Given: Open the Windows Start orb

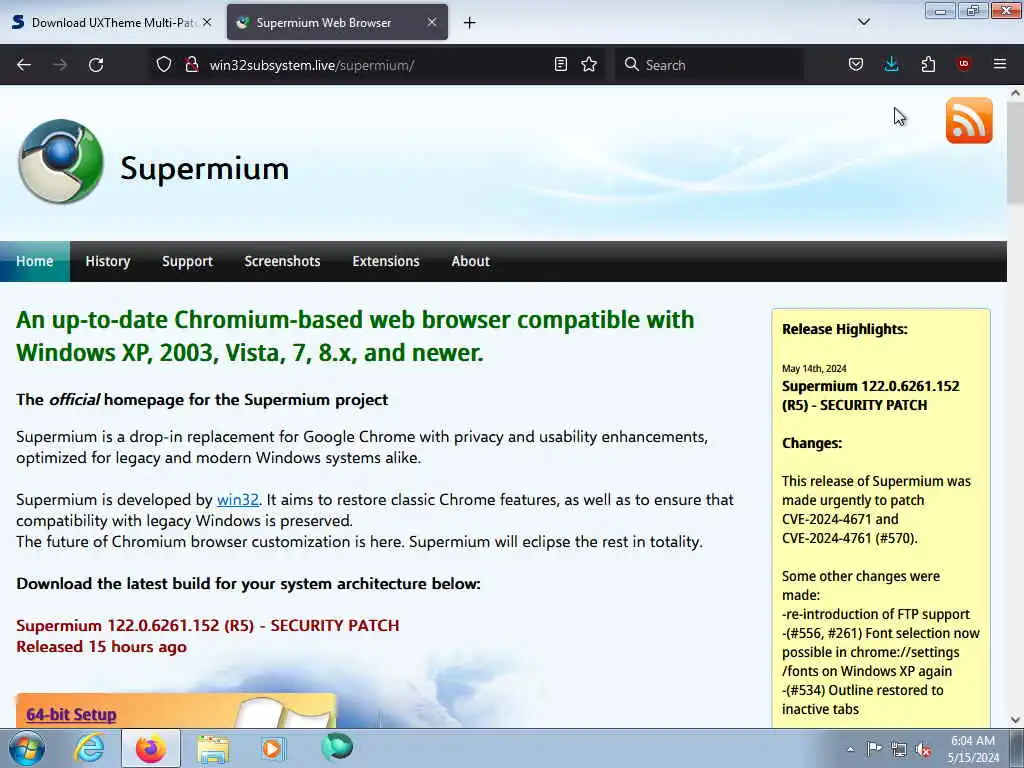Looking at the screenshot, I should click(x=27, y=748).
